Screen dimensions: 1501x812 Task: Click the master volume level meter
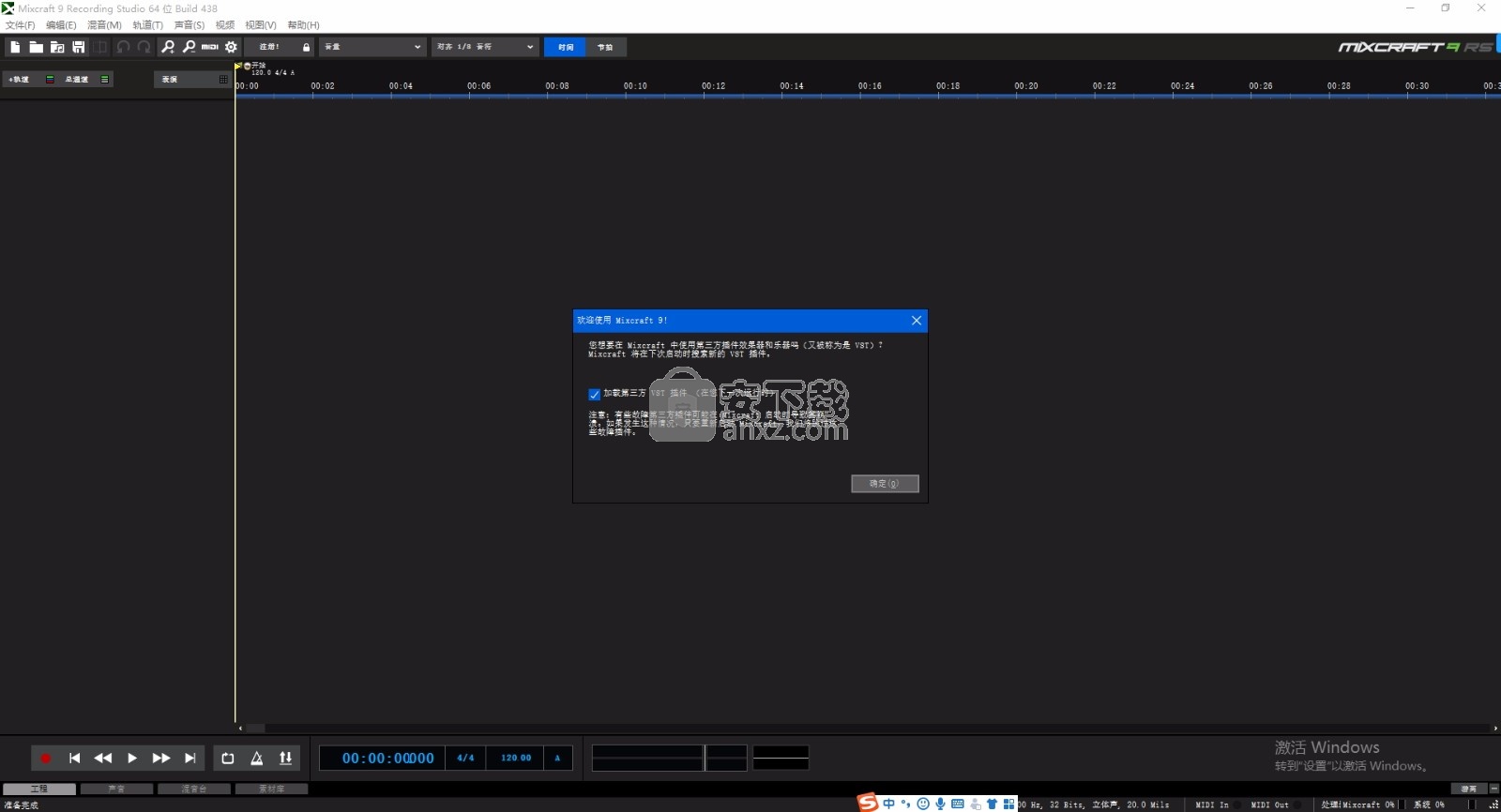click(670, 758)
